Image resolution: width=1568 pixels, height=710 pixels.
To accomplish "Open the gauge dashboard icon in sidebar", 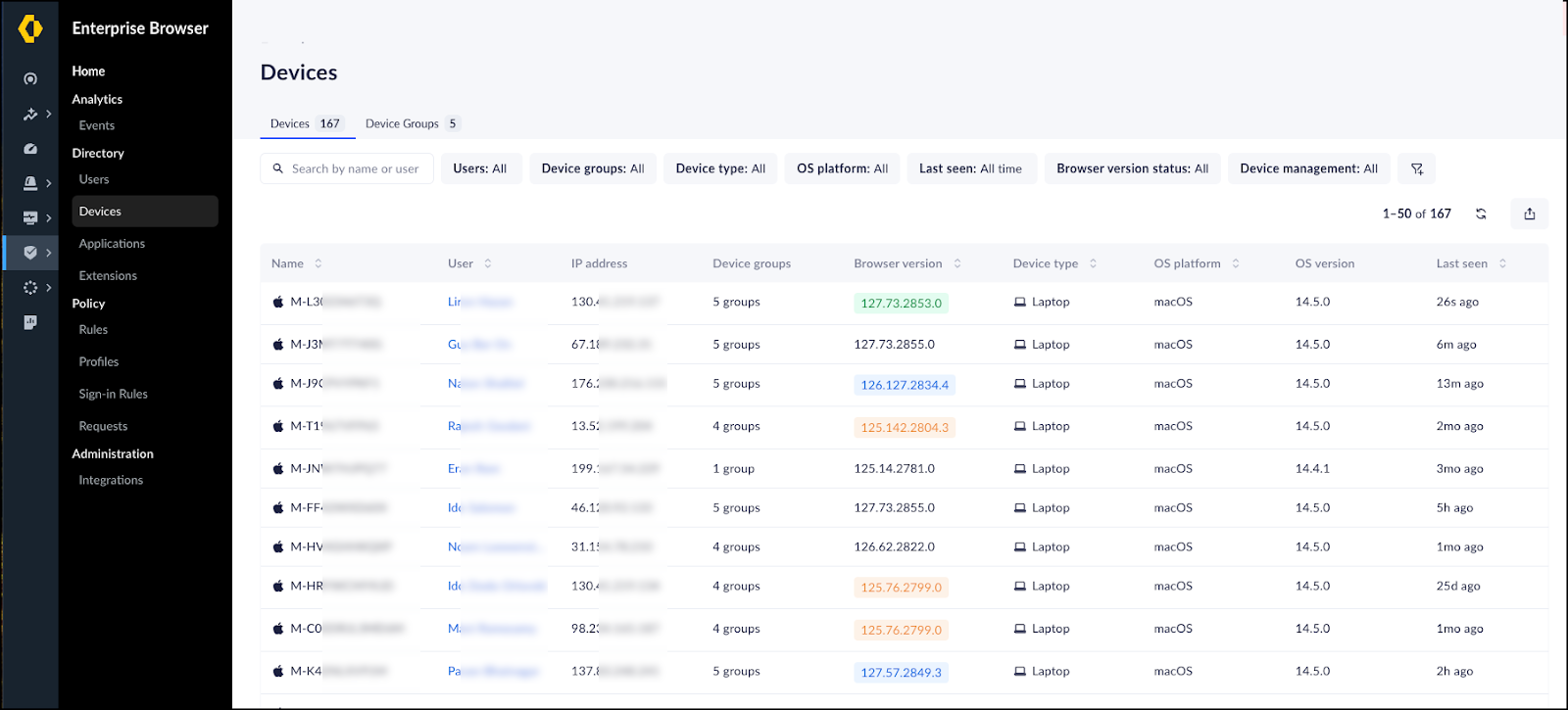I will pyautogui.click(x=30, y=149).
